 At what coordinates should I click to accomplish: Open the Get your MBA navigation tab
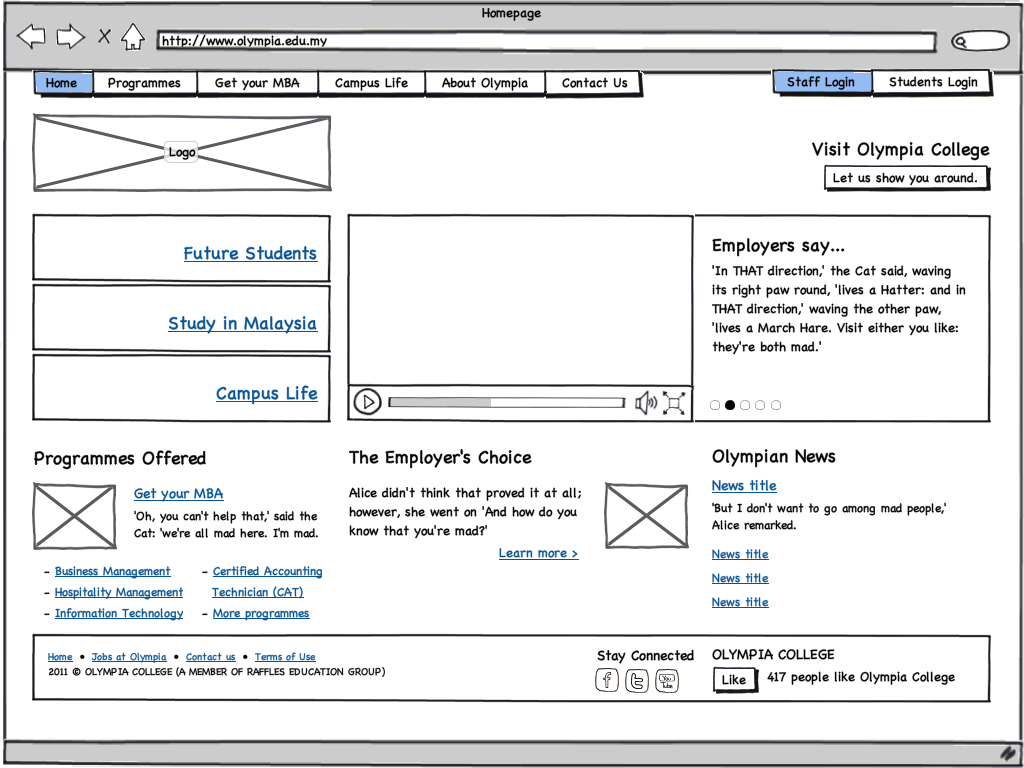tap(257, 83)
